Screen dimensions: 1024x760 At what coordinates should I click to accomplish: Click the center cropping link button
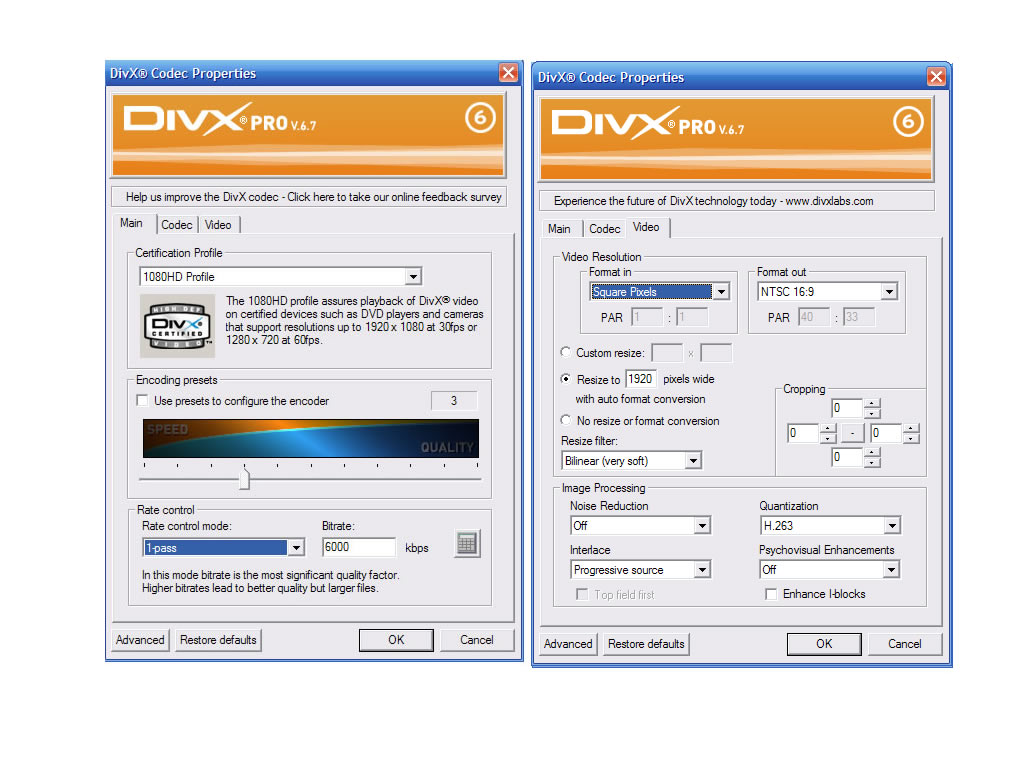(852, 433)
